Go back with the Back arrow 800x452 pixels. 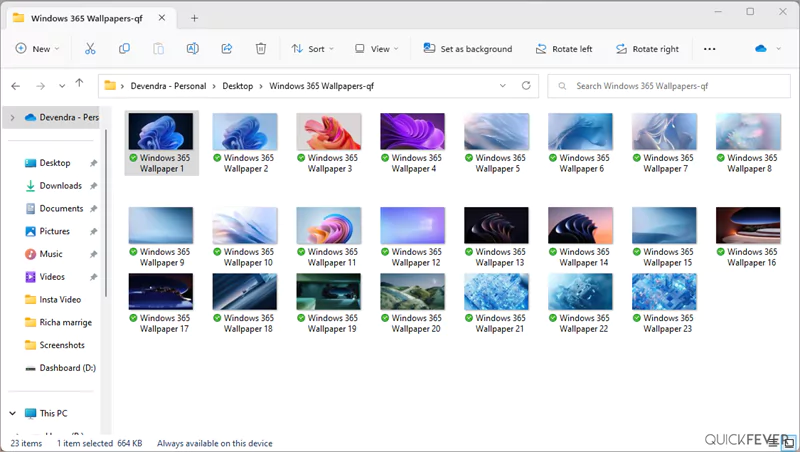point(16,86)
